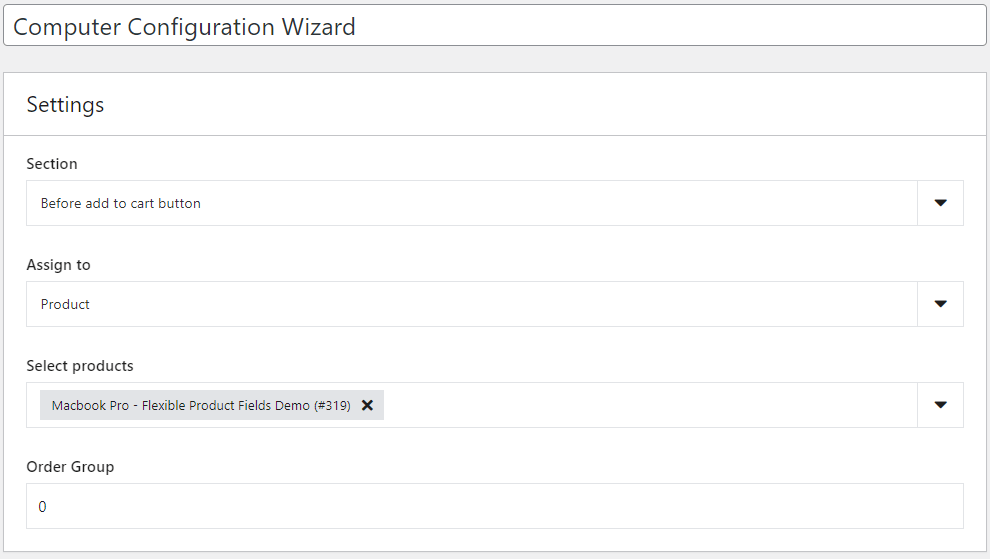Click the Settings panel heading
The image size is (990, 559).
point(65,105)
